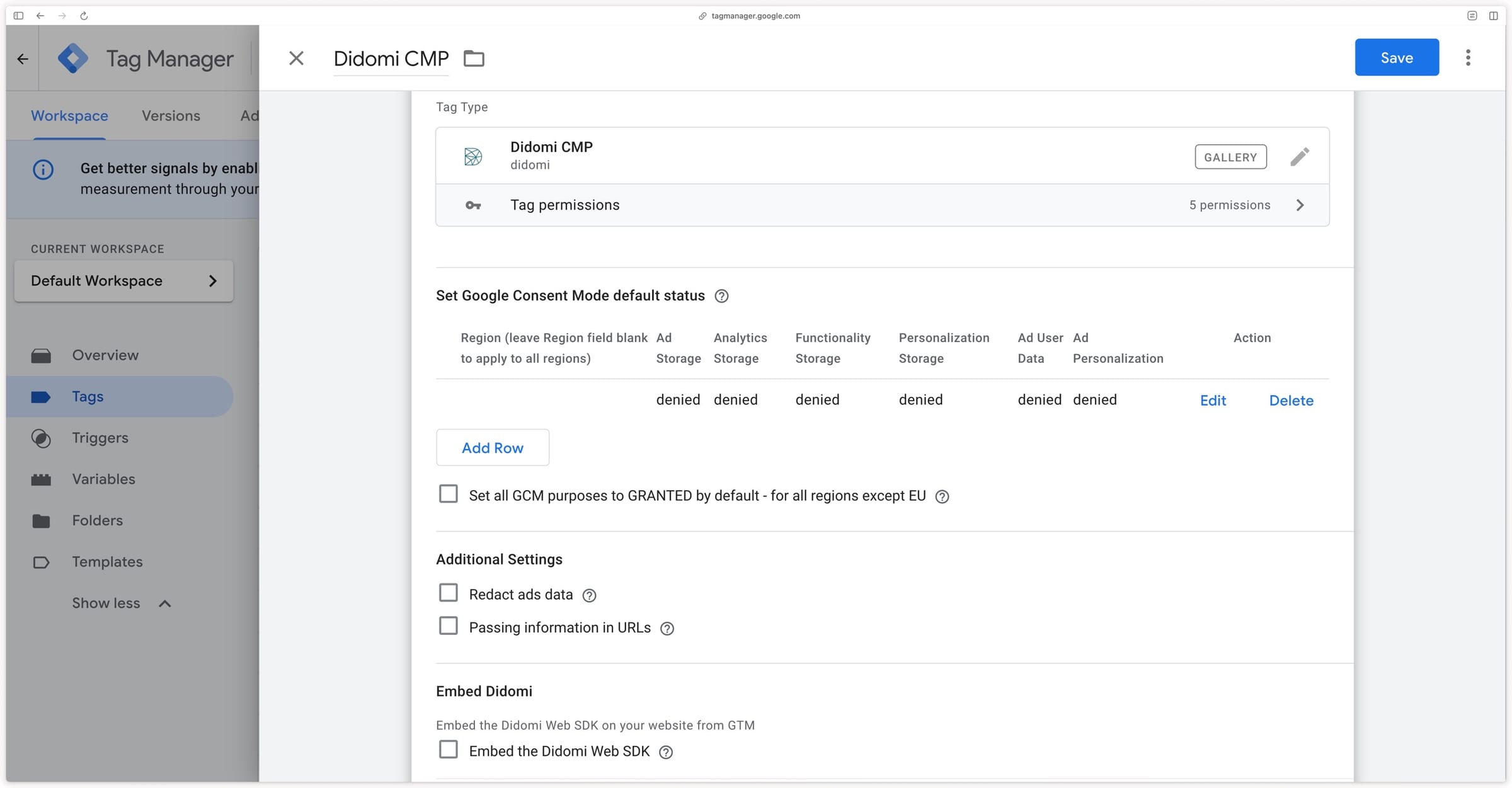Check Passing information in URLs

[449, 626]
